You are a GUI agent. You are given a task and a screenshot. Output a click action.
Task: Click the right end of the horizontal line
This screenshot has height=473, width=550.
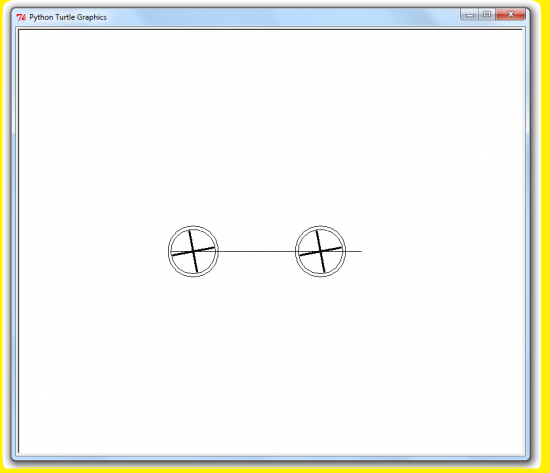click(x=361, y=251)
